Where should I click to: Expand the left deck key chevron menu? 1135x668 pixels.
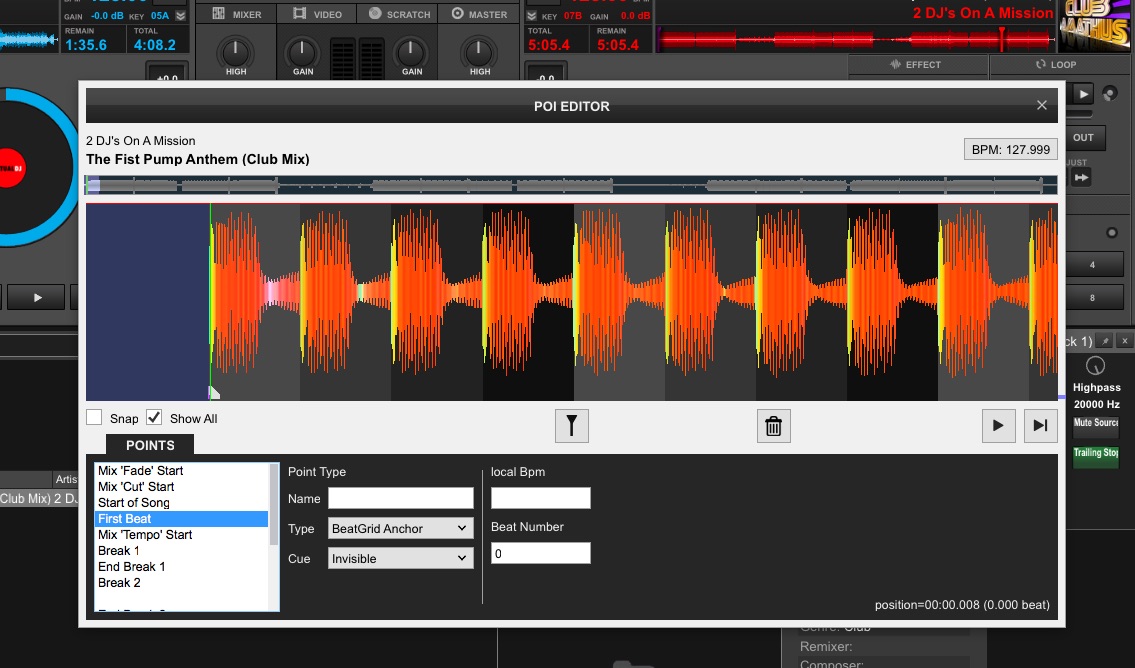(181, 15)
